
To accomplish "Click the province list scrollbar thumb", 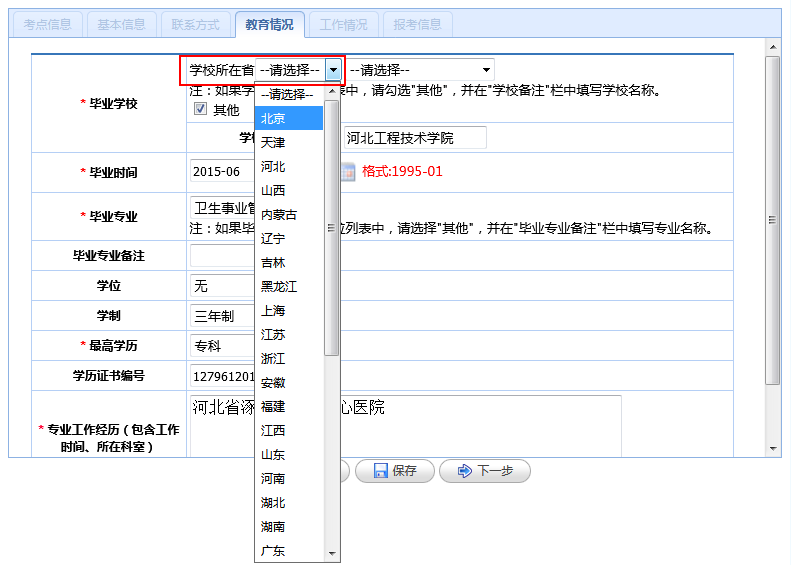I will pos(332,228).
